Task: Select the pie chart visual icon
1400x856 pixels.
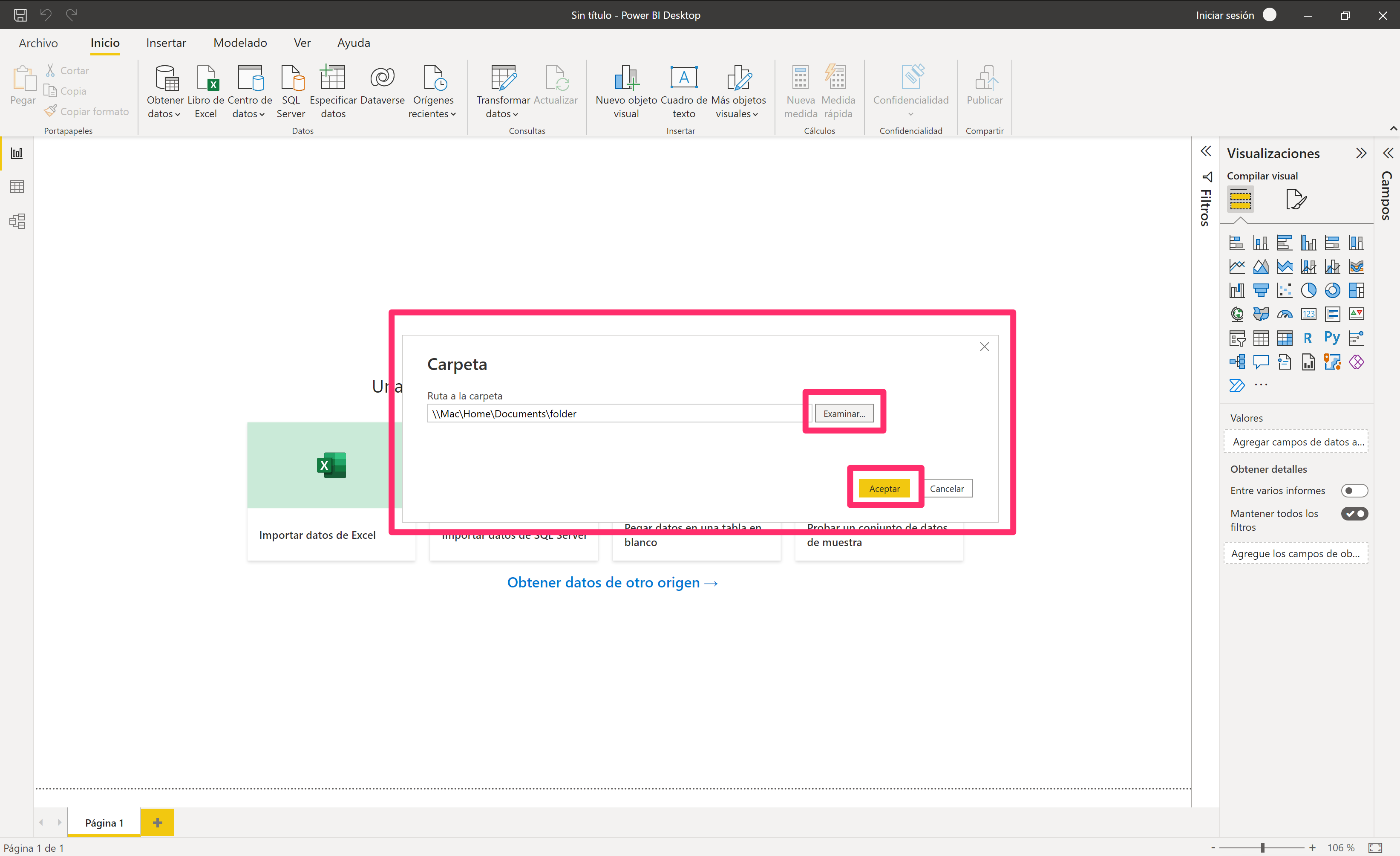Action: coord(1308,290)
